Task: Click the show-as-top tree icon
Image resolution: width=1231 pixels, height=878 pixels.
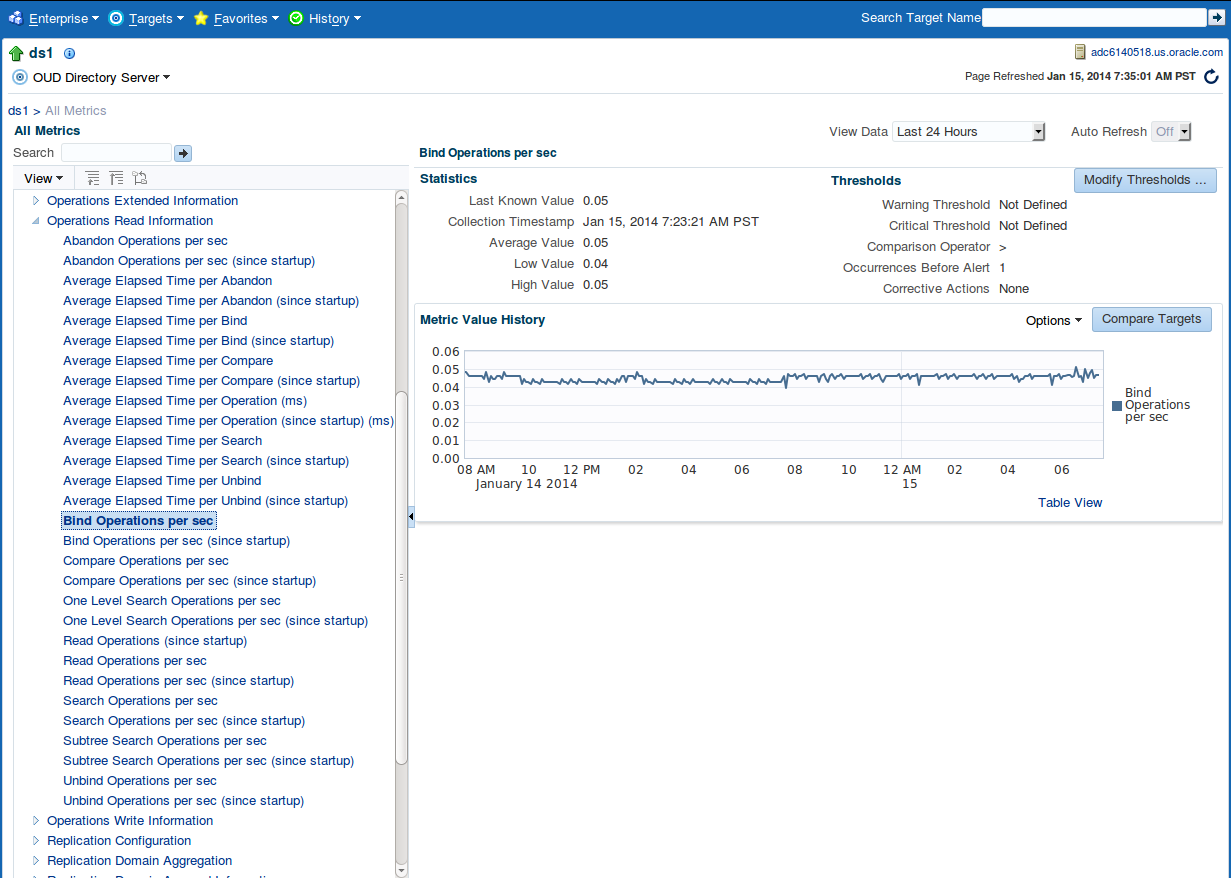Action: coord(140,177)
